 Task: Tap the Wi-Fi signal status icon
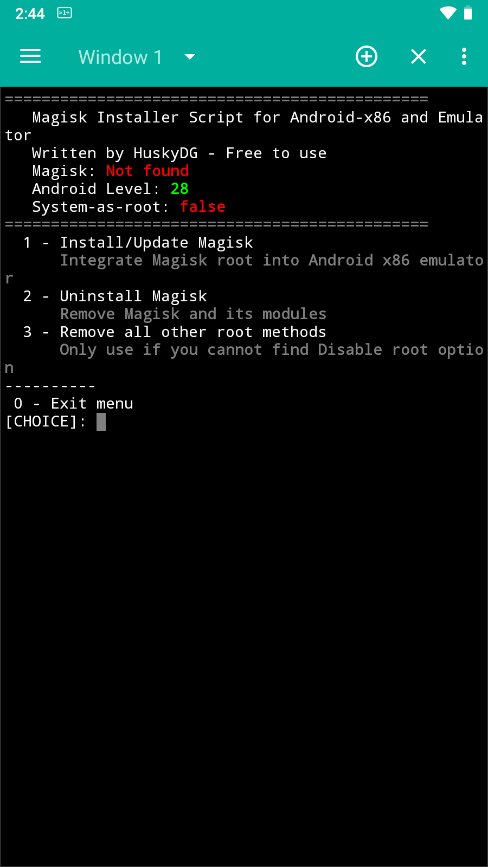click(448, 13)
